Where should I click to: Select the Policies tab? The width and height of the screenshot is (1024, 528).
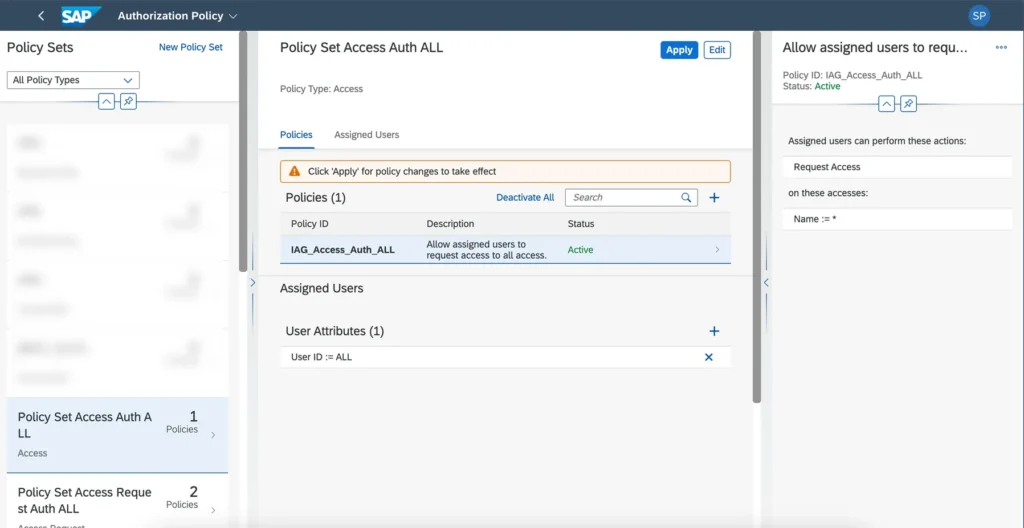tap(296, 135)
